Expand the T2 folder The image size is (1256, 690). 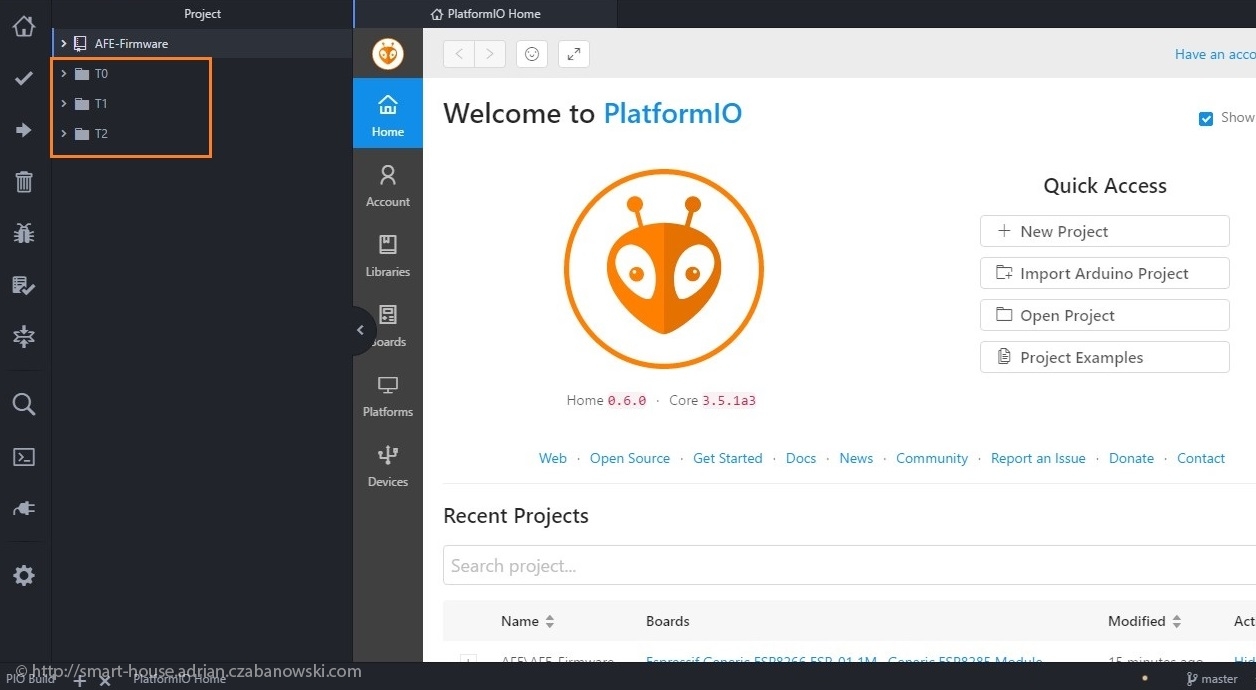click(64, 134)
